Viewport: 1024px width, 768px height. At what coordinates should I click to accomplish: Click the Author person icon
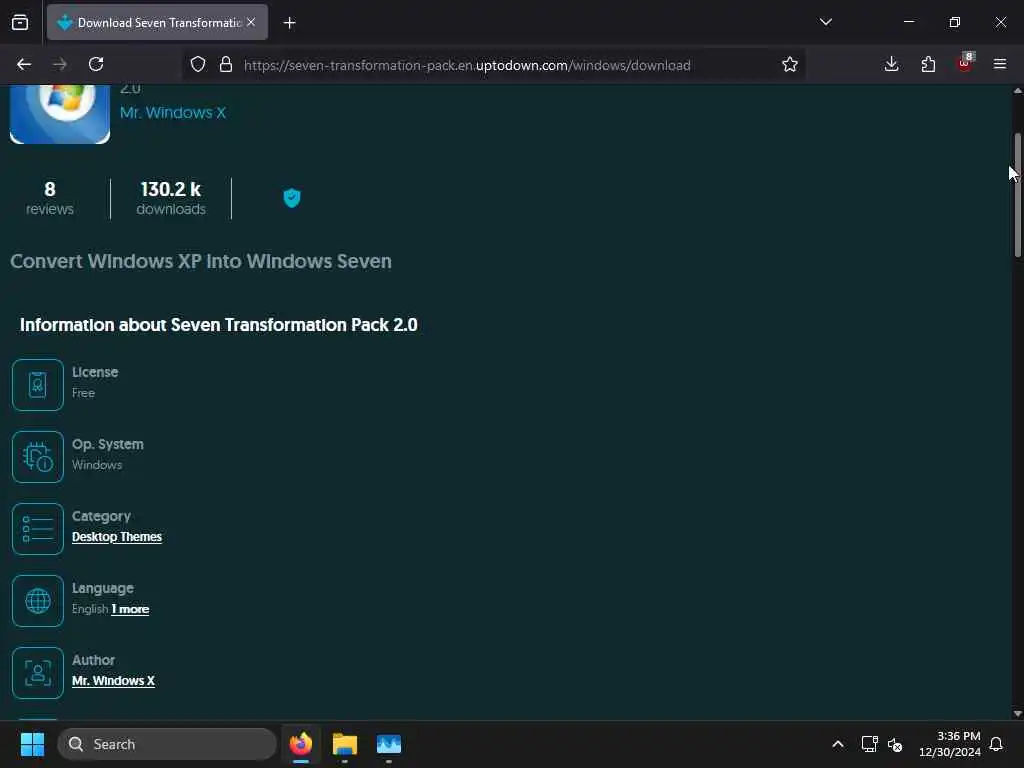(38, 673)
